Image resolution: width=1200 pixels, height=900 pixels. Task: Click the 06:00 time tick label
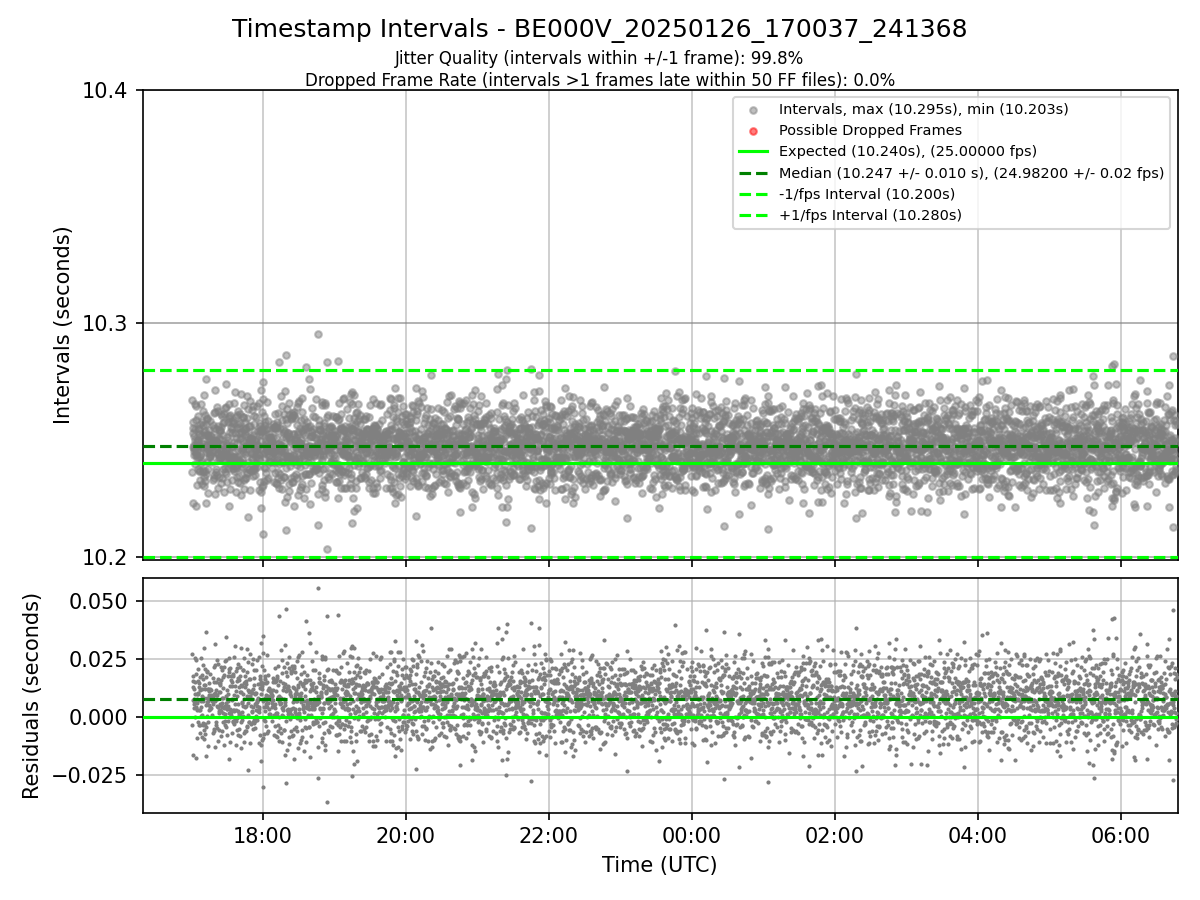(1121, 835)
